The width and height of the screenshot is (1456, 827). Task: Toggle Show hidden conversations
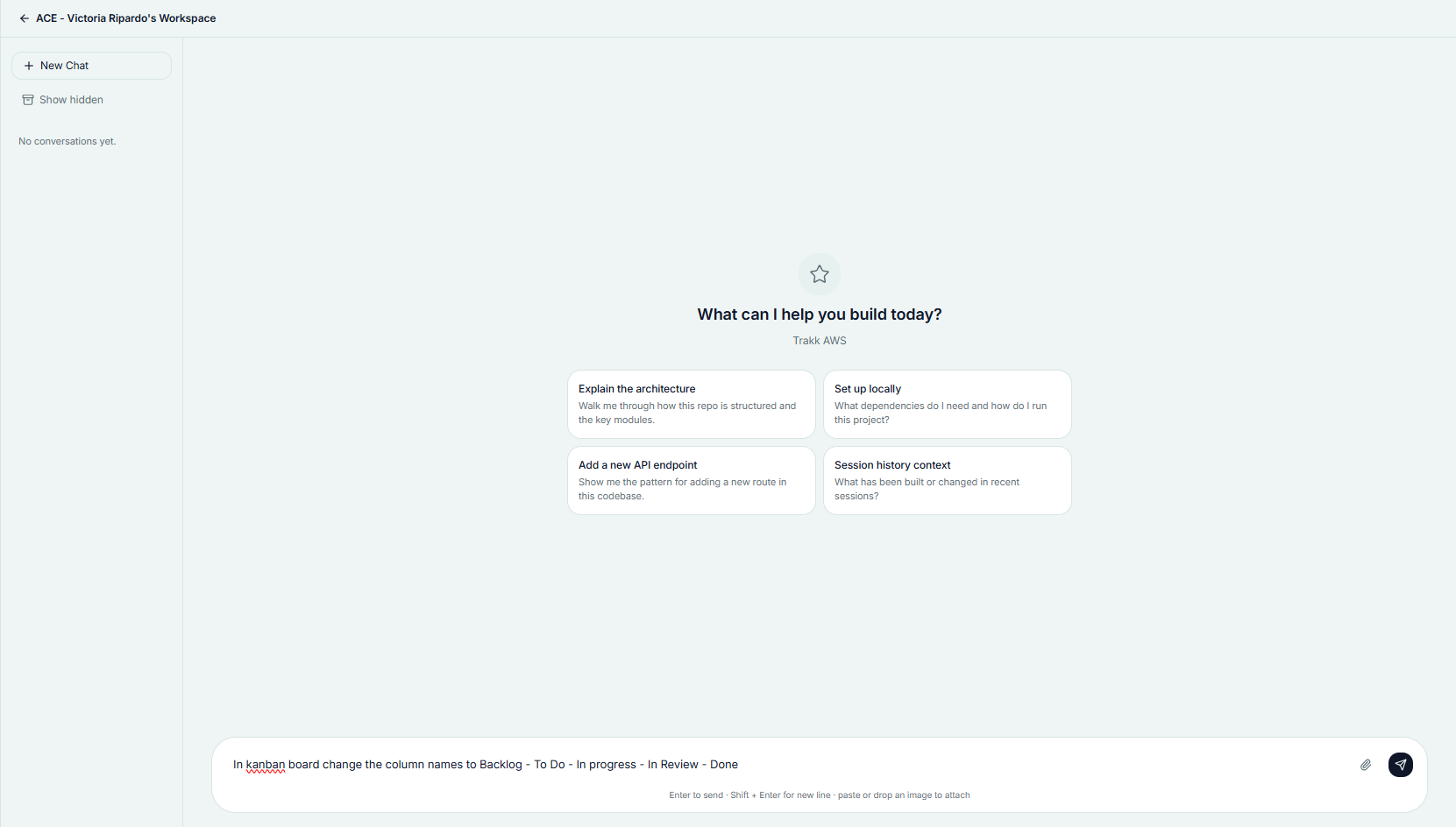(63, 100)
